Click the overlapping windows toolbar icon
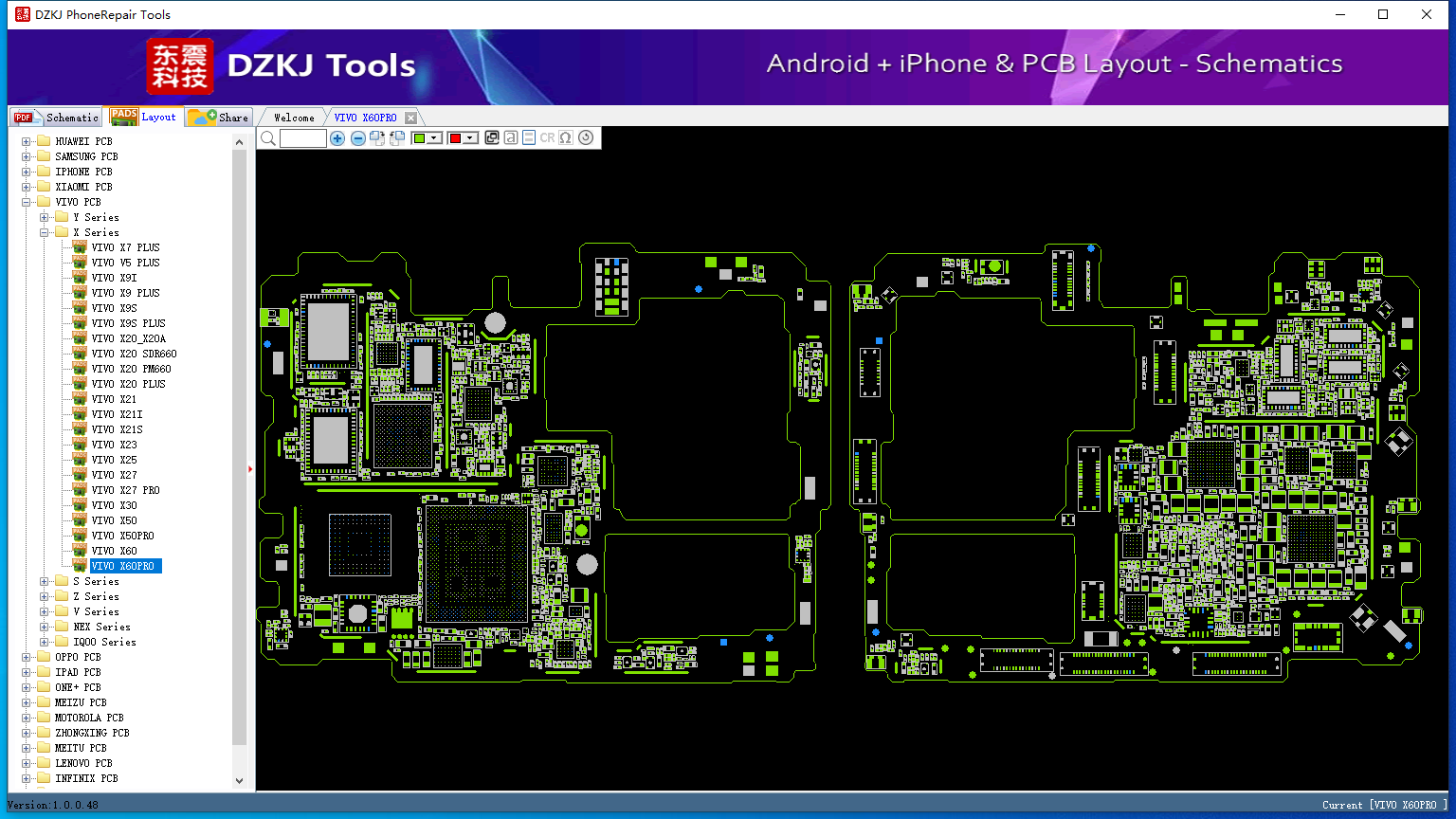1456x819 pixels. click(x=492, y=137)
